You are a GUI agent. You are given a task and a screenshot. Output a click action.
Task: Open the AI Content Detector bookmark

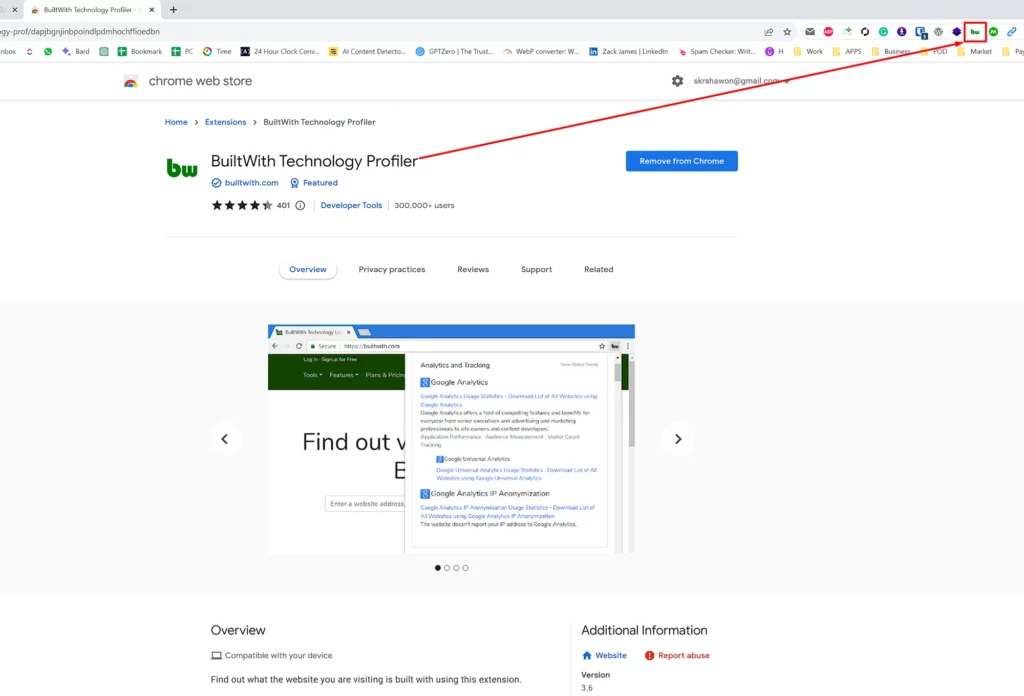tap(367, 51)
